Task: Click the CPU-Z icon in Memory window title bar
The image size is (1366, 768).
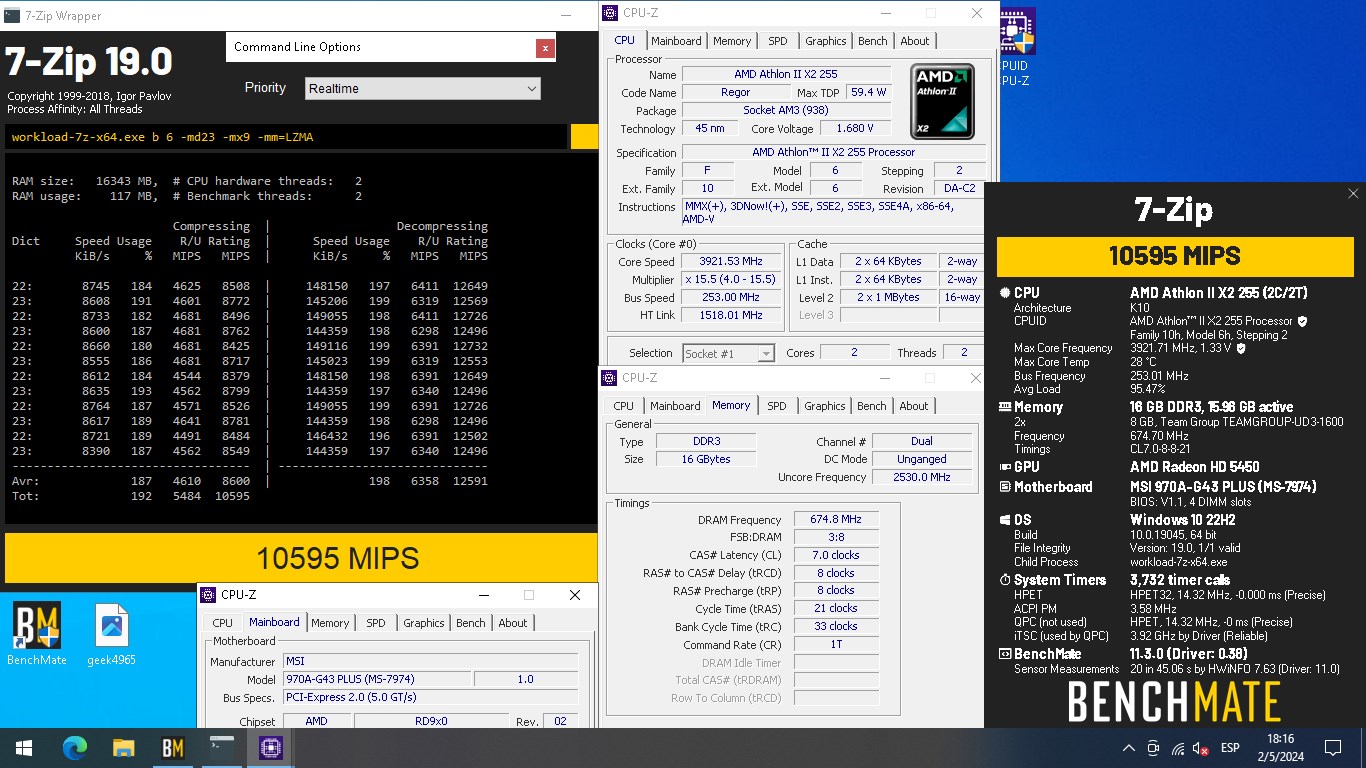Action: pyautogui.click(x=609, y=378)
